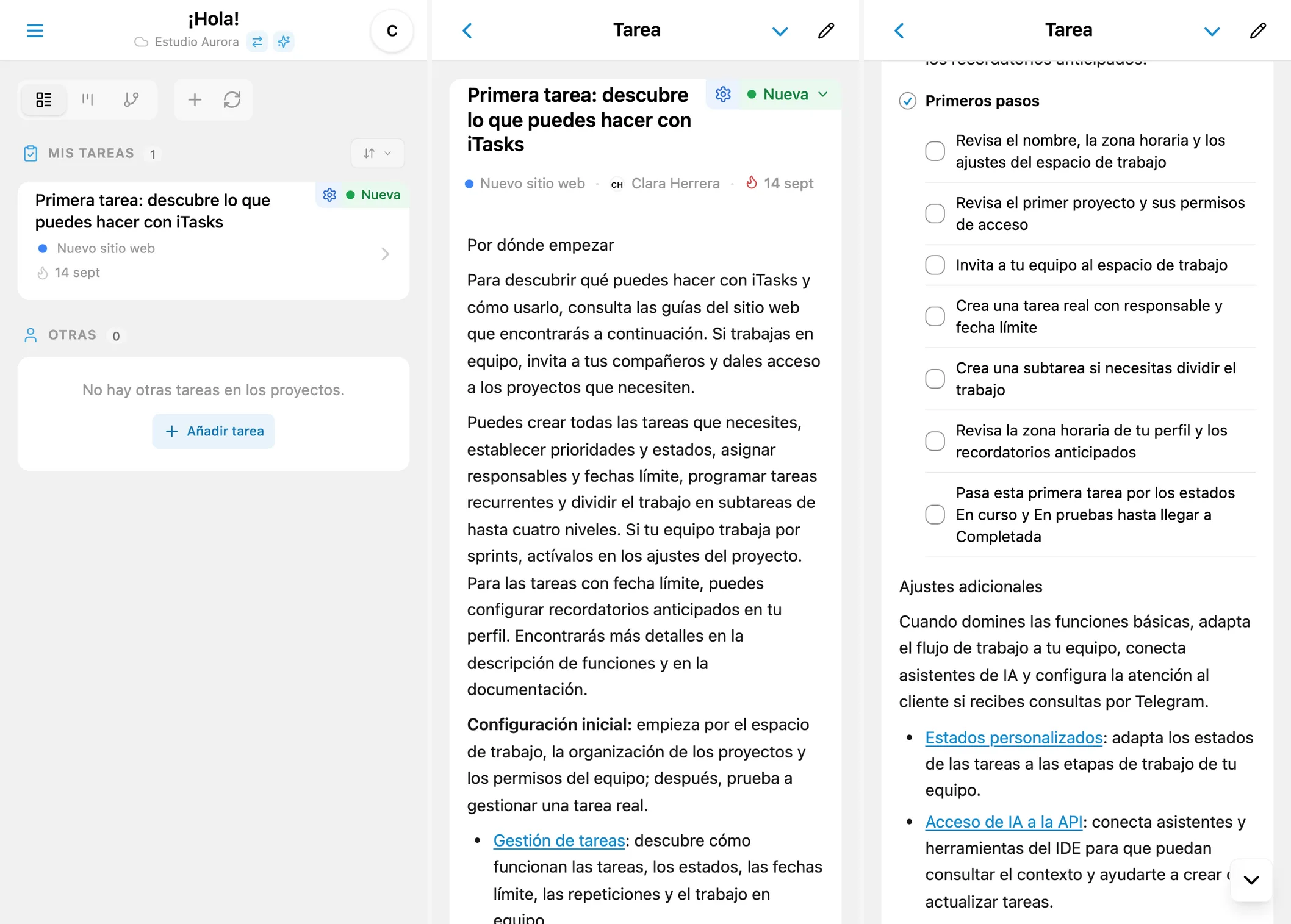Screen dimensions: 1291x924
Task: Toggle the Primeros pasos checklist icon
Action: pos(907,101)
